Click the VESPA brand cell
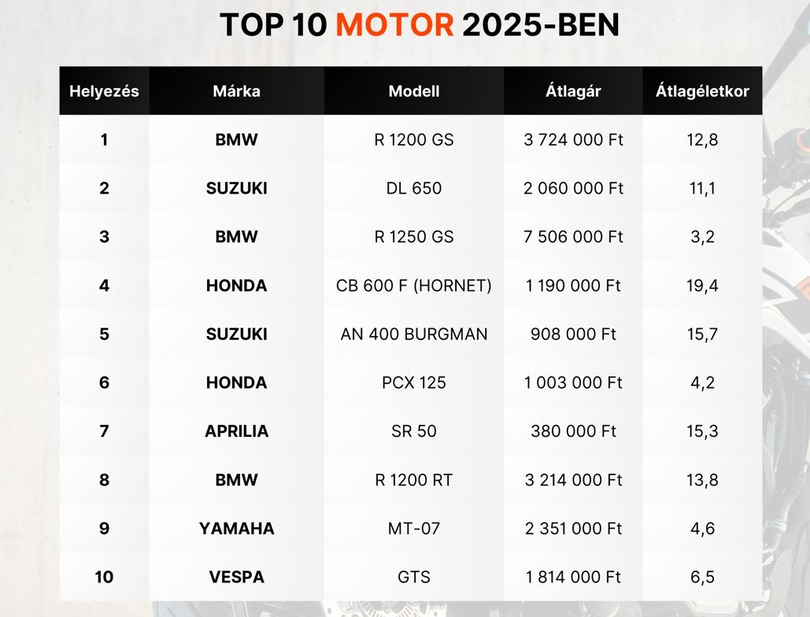810x617 pixels. coord(237,577)
